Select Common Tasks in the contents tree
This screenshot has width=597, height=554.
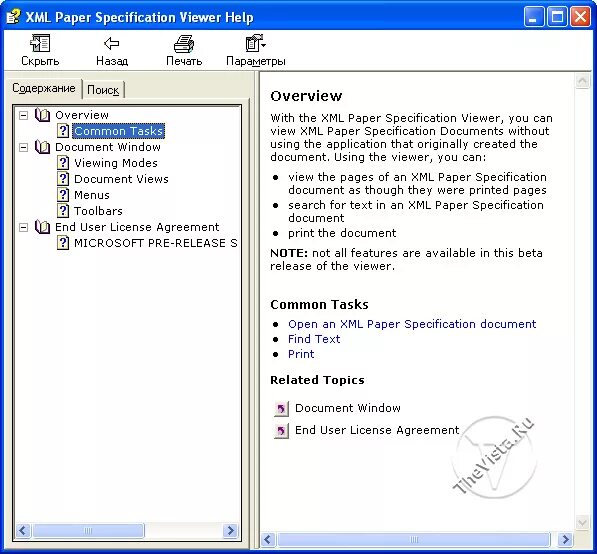pyautogui.click(x=118, y=131)
